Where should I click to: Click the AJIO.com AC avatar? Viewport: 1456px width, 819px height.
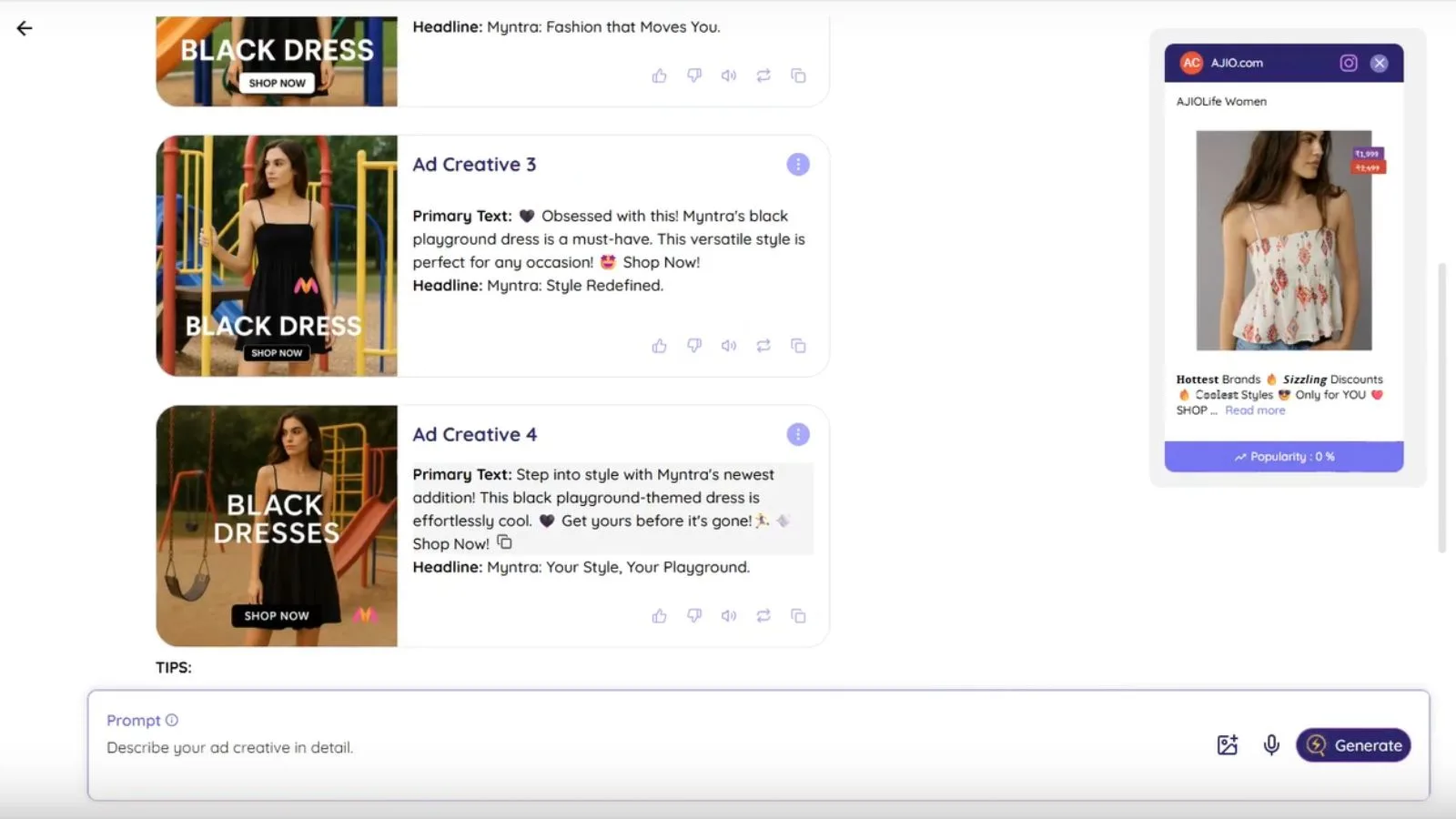click(x=1191, y=63)
